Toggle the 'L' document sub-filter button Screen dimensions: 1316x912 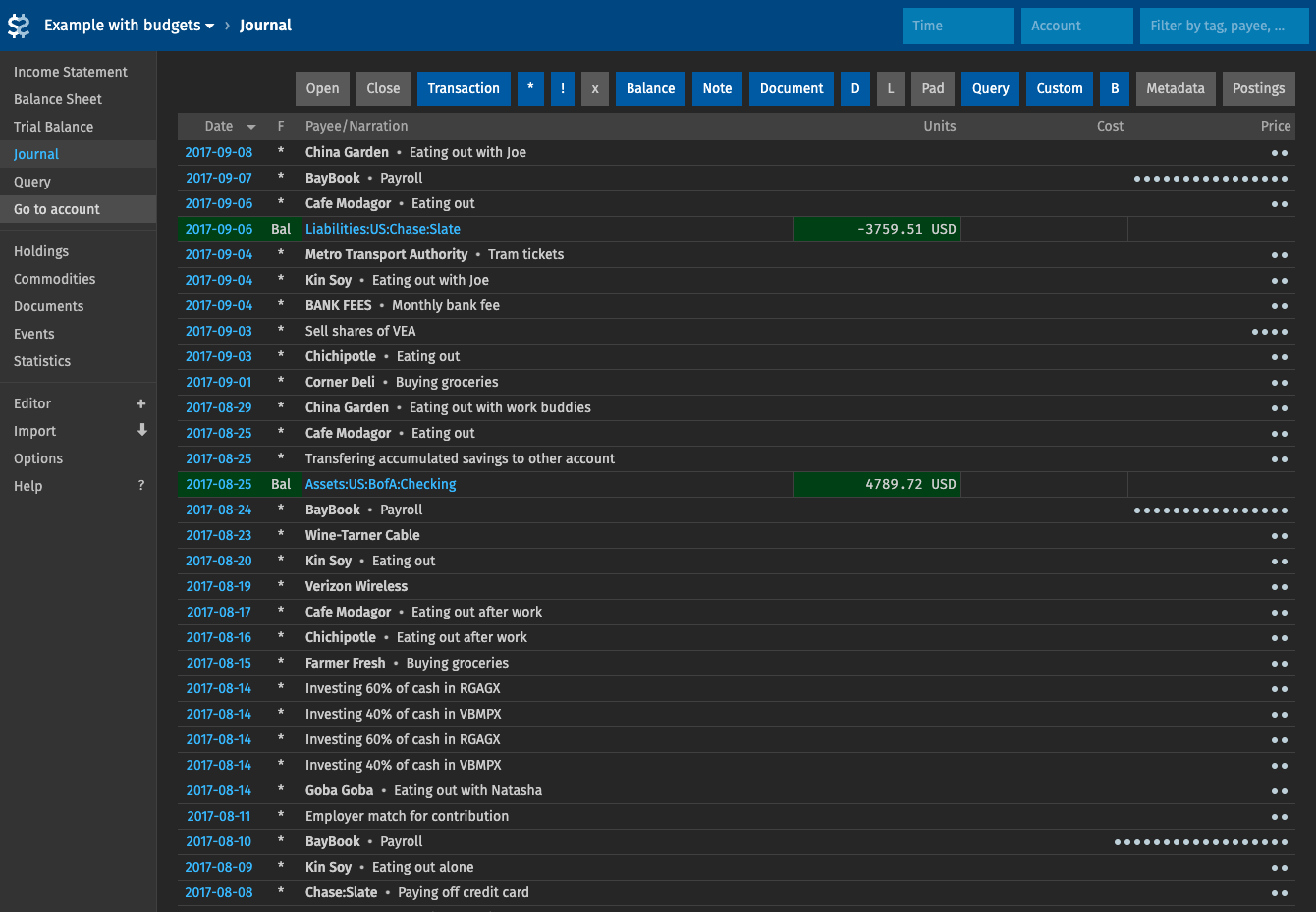(x=891, y=88)
